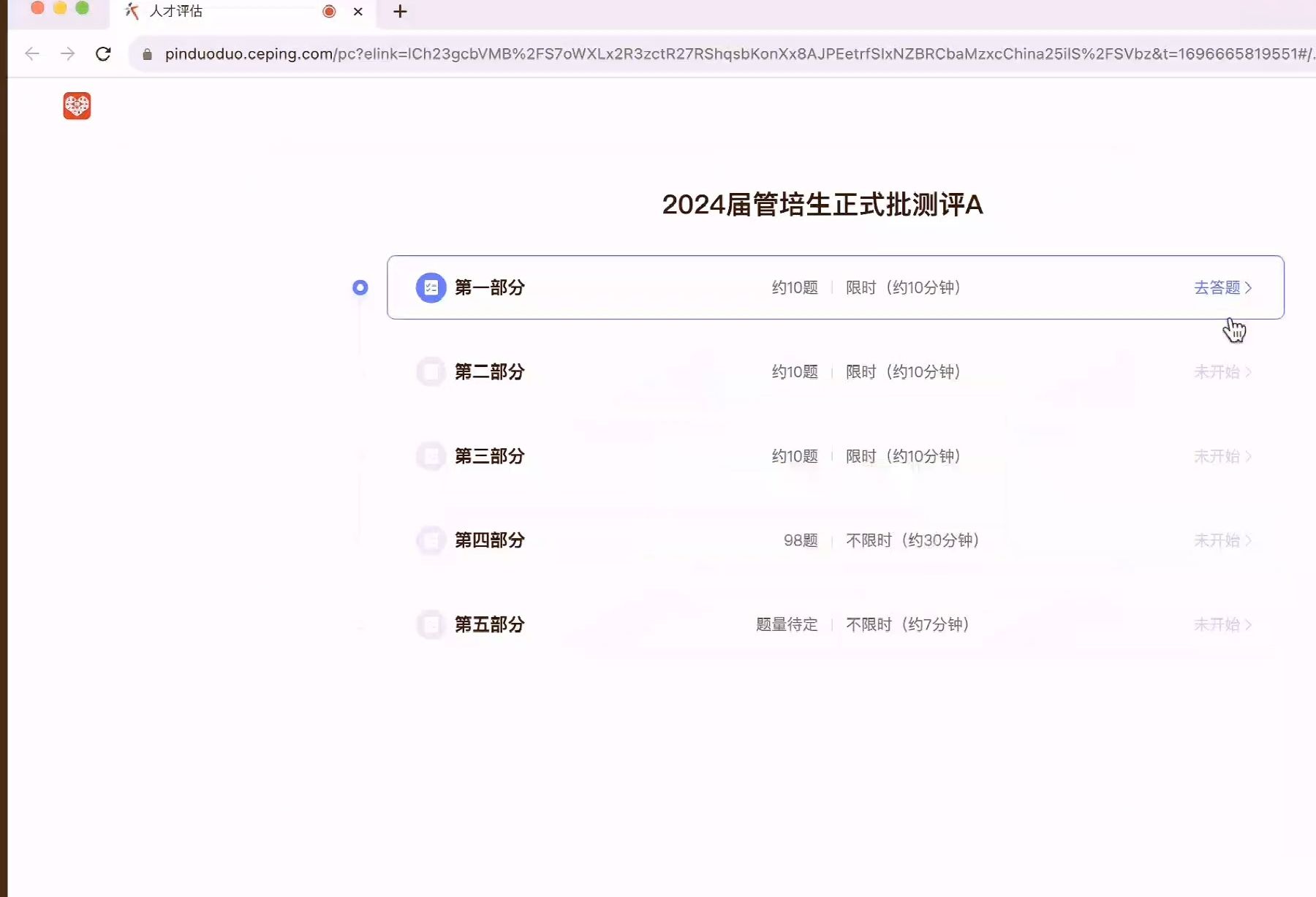The image size is (1316, 897).
Task: Click the blue checklist icon for 第一部分
Action: 431,288
